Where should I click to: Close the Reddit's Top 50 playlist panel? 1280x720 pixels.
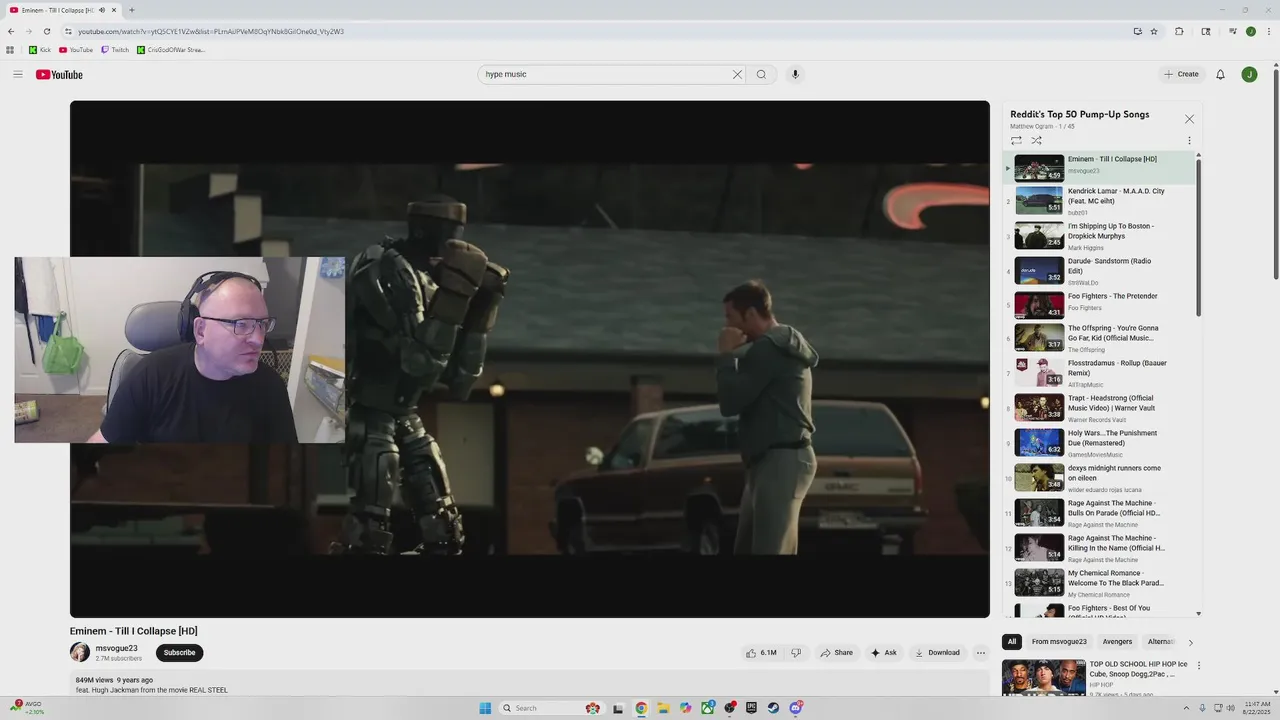pos(1189,119)
